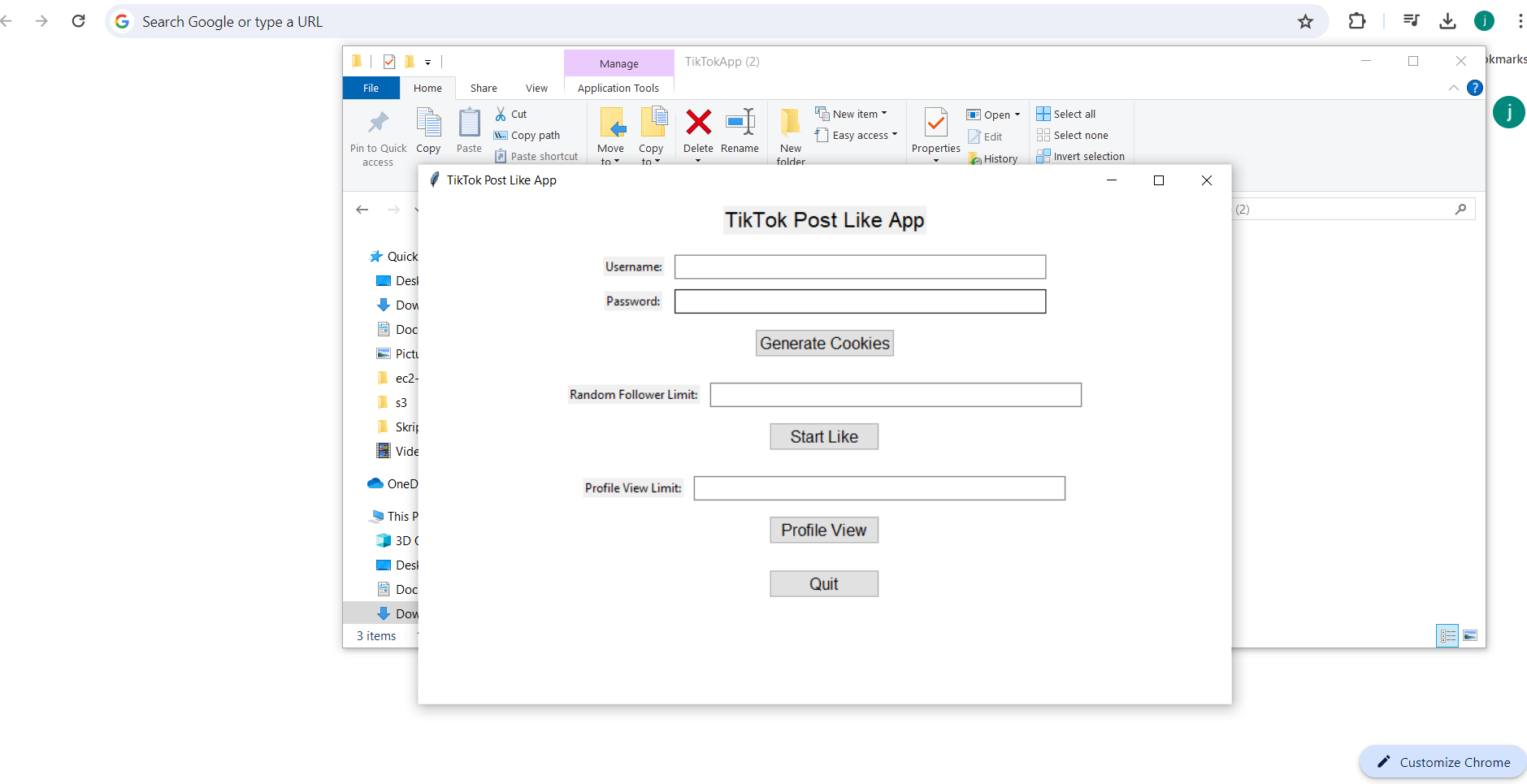Click the Quit button

(824, 583)
